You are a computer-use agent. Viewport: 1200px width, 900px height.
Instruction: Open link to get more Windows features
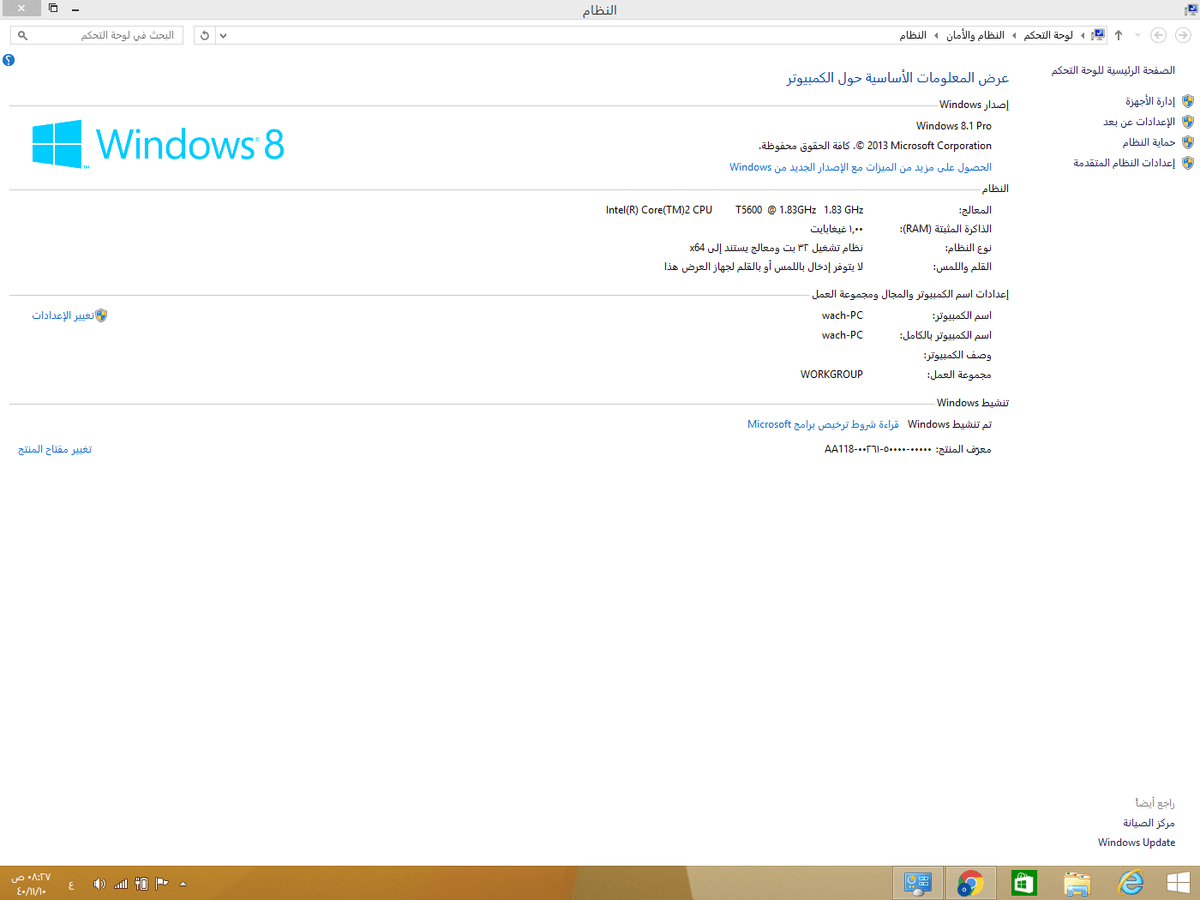pyautogui.click(x=861, y=167)
